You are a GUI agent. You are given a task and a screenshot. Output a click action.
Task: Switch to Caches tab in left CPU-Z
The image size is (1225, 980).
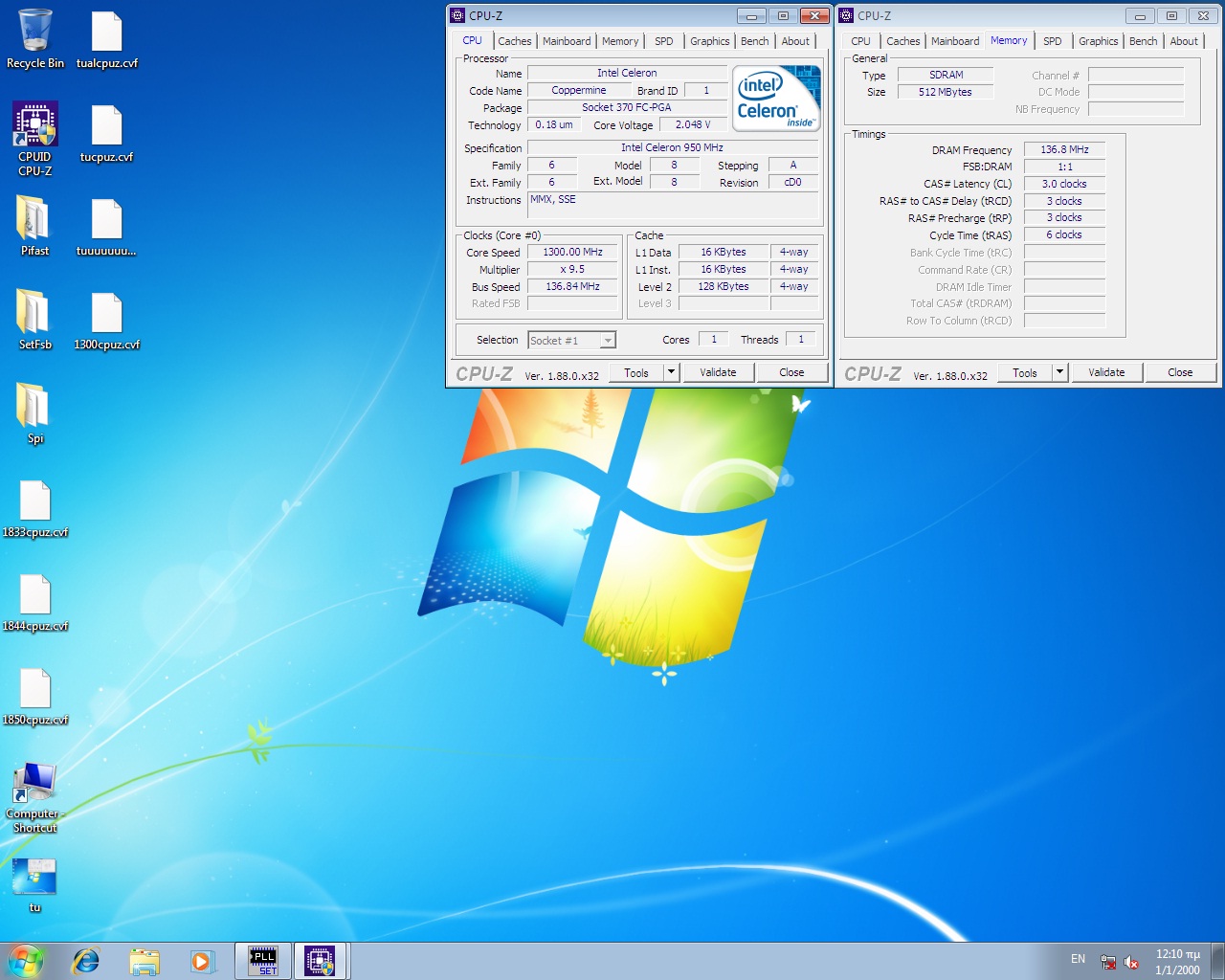tap(514, 41)
